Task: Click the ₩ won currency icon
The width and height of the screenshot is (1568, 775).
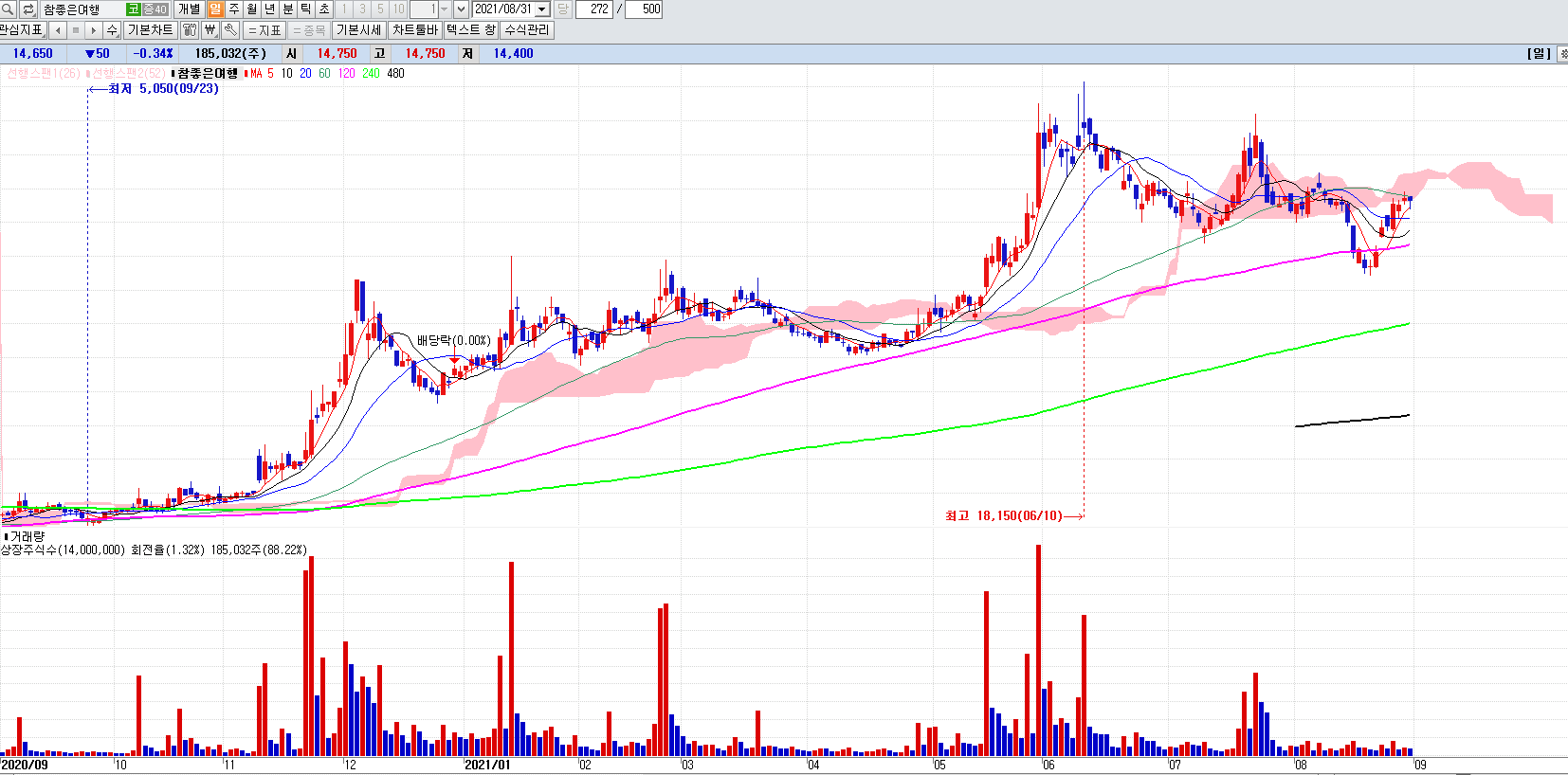Action: click(210, 29)
